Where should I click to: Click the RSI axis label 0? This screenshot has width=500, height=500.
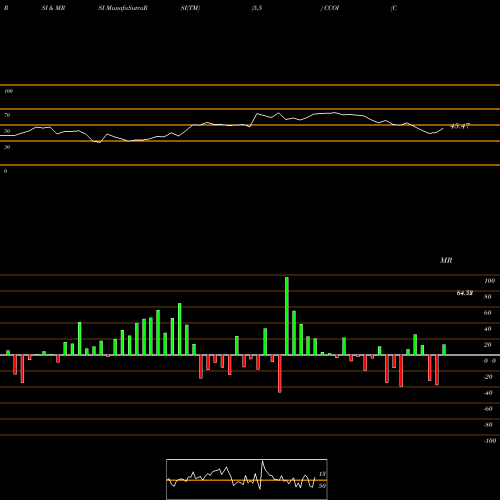pyautogui.click(x=5, y=171)
